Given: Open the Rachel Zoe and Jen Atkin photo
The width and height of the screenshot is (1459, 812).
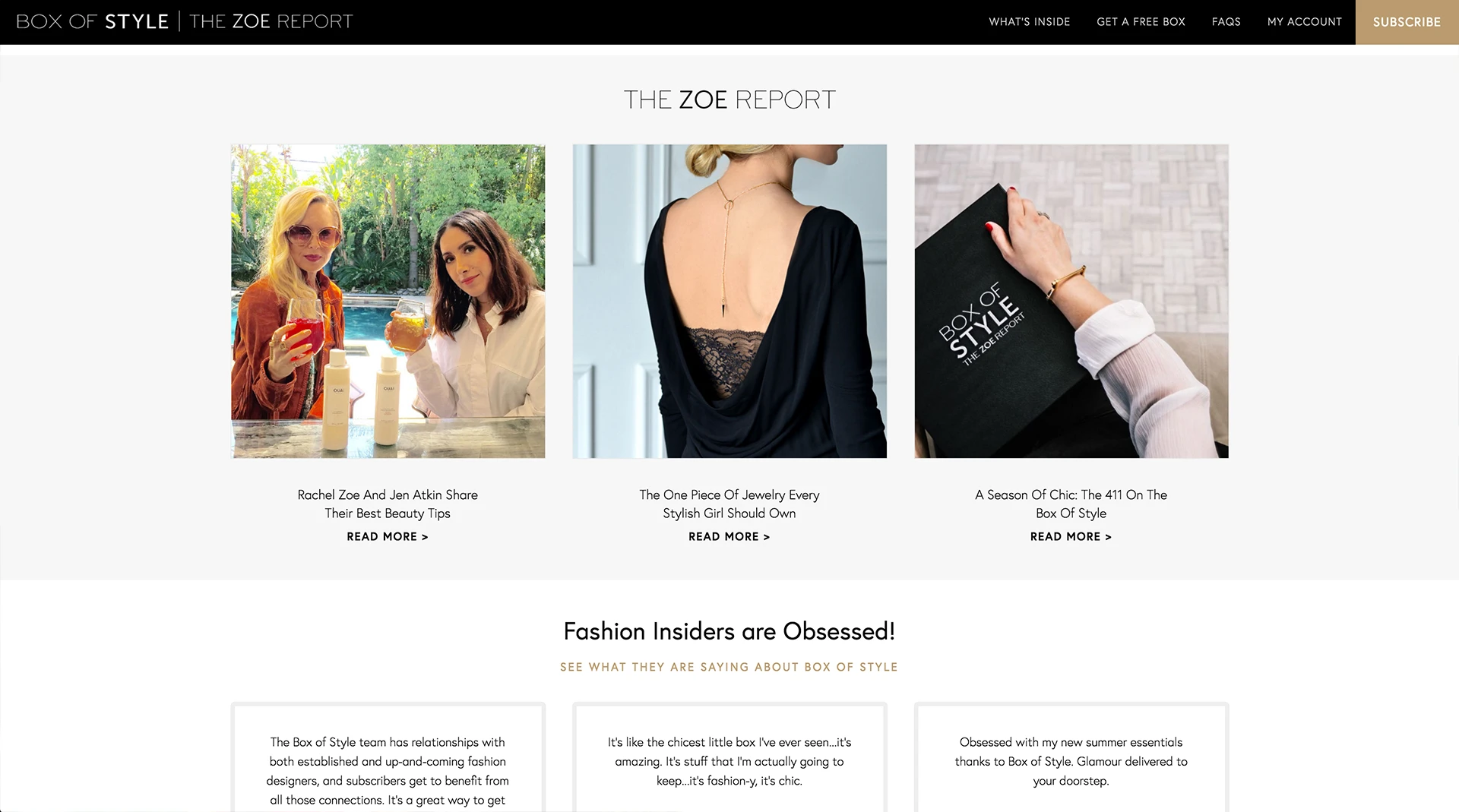Looking at the screenshot, I should click(388, 301).
